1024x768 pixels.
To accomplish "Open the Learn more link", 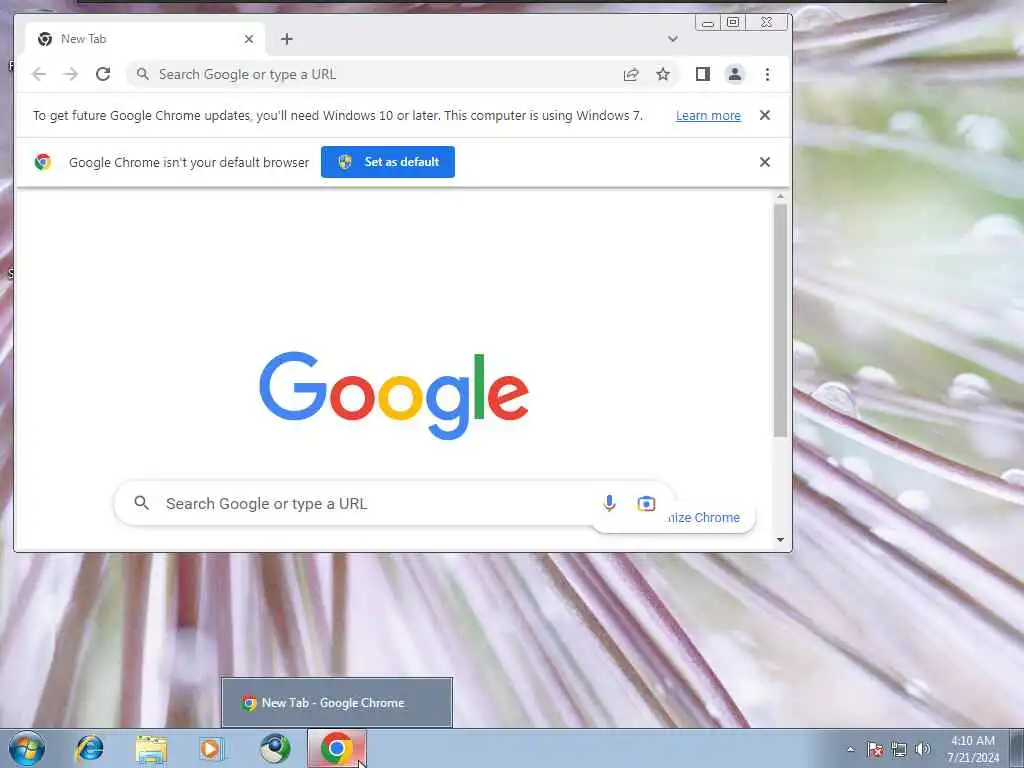I will click(x=708, y=116).
